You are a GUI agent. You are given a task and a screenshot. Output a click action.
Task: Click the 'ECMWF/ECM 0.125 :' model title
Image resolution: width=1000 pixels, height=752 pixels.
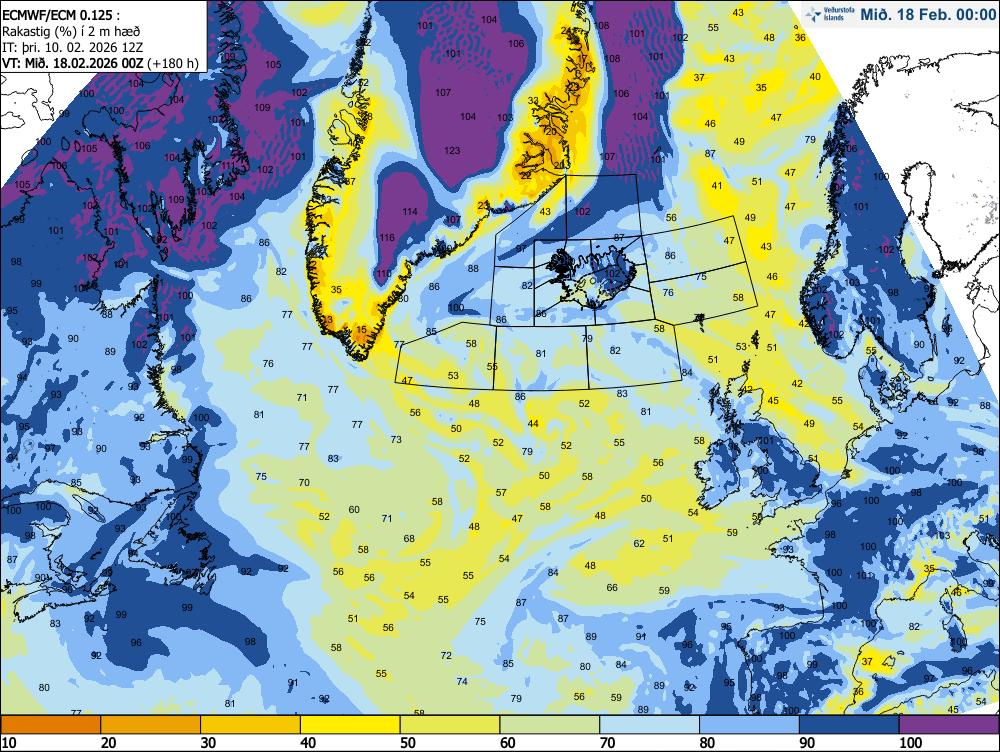pos(60,15)
